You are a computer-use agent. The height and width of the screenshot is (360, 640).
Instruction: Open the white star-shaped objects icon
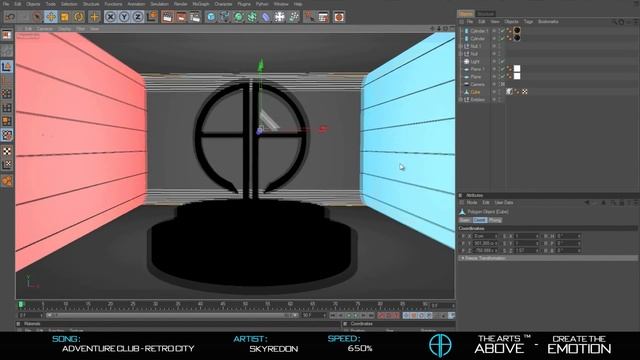(x=280, y=17)
